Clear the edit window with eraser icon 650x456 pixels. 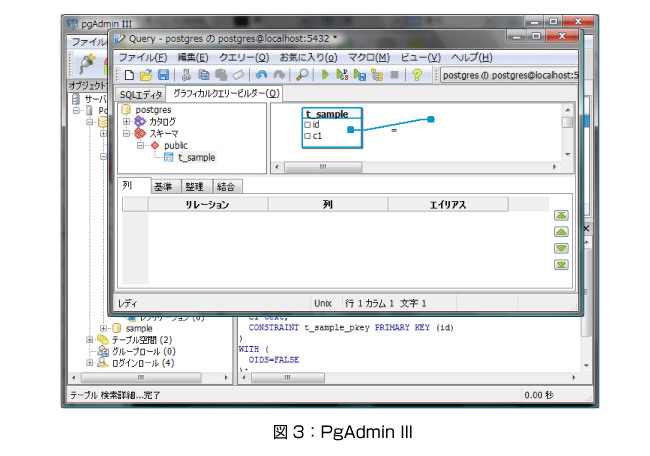click(238, 75)
